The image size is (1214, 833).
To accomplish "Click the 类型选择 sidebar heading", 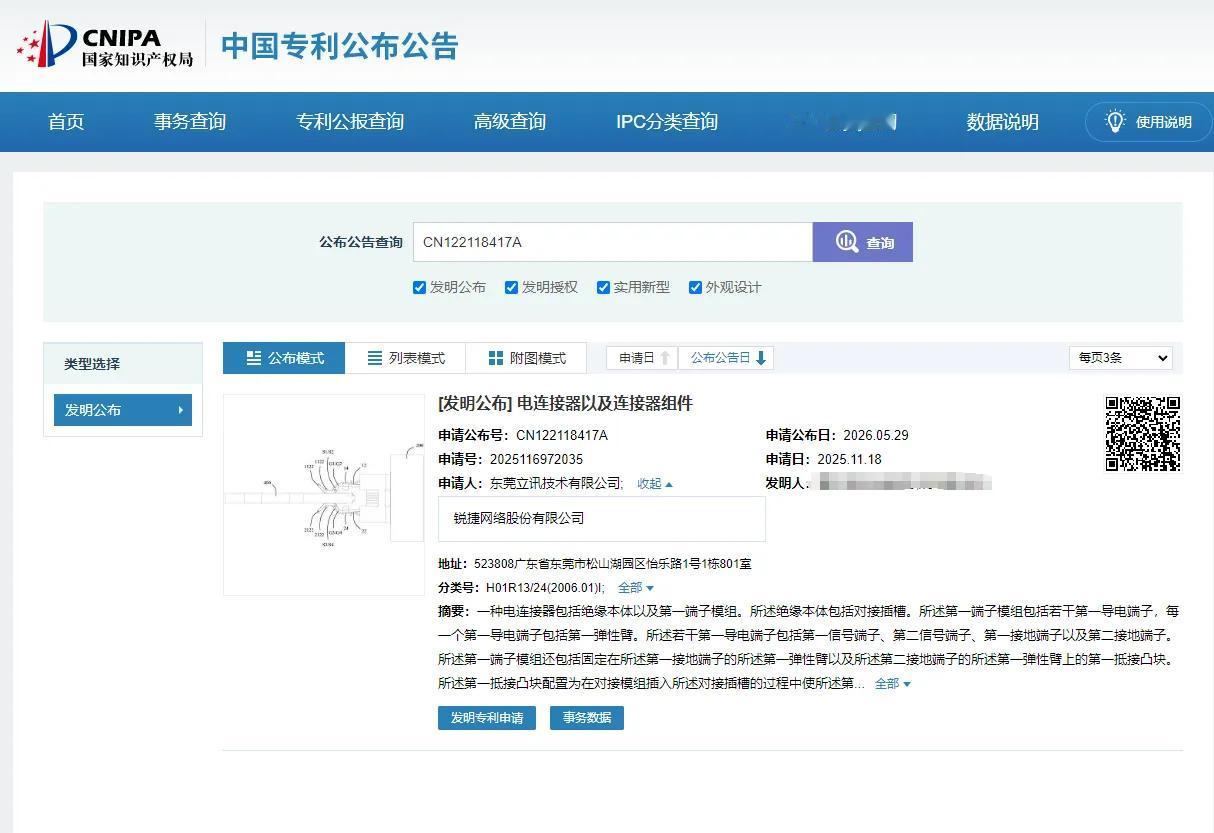I will coord(92,364).
